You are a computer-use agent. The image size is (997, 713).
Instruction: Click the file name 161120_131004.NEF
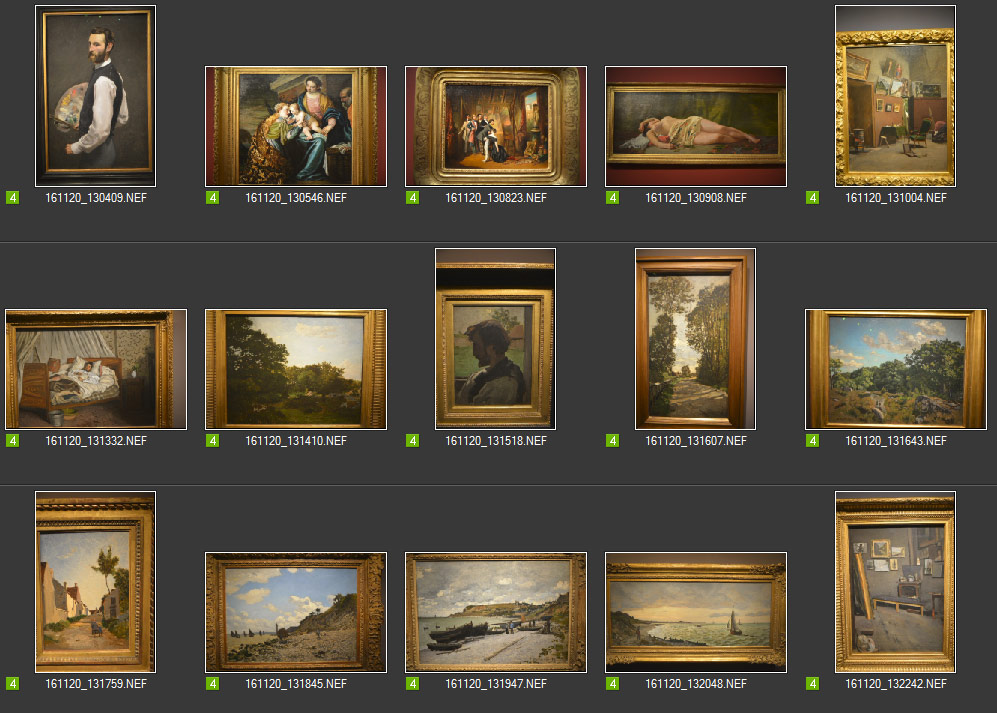[x=896, y=198]
